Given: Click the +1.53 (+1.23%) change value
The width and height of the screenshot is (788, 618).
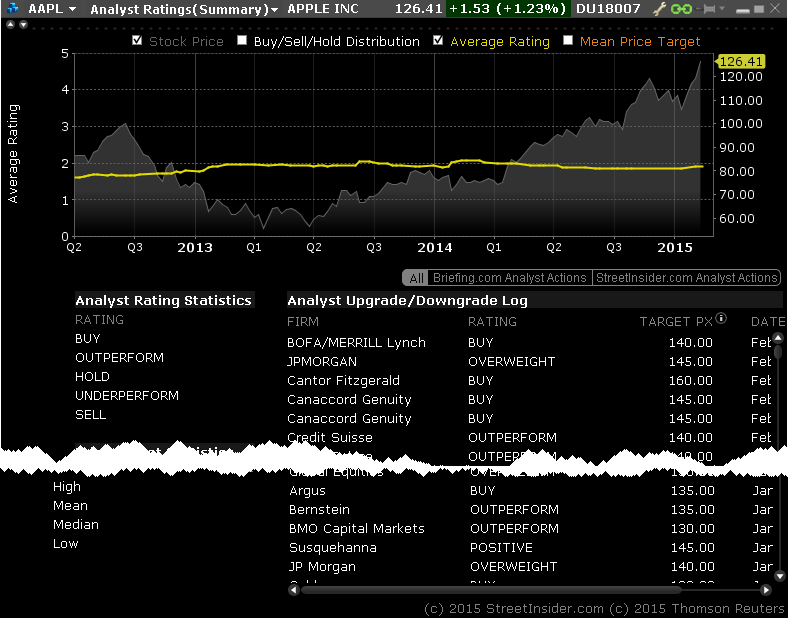Looking at the screenshot, I should tap(508, 9).
